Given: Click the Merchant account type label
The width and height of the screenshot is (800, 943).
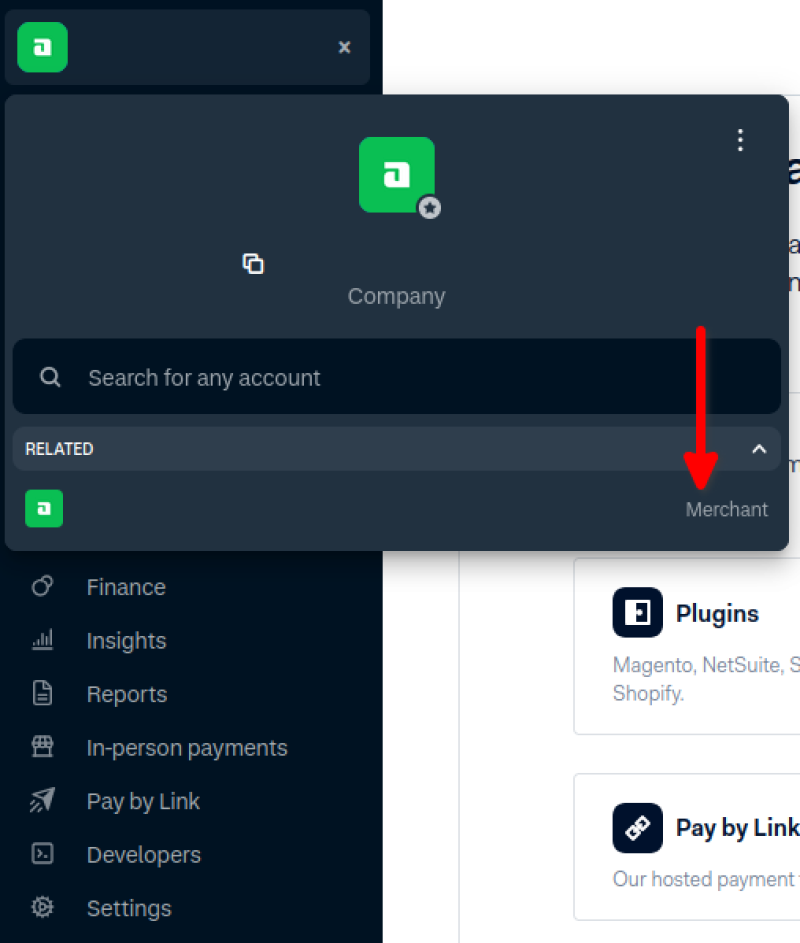Looking at the screenshot, I should (727, 510).
